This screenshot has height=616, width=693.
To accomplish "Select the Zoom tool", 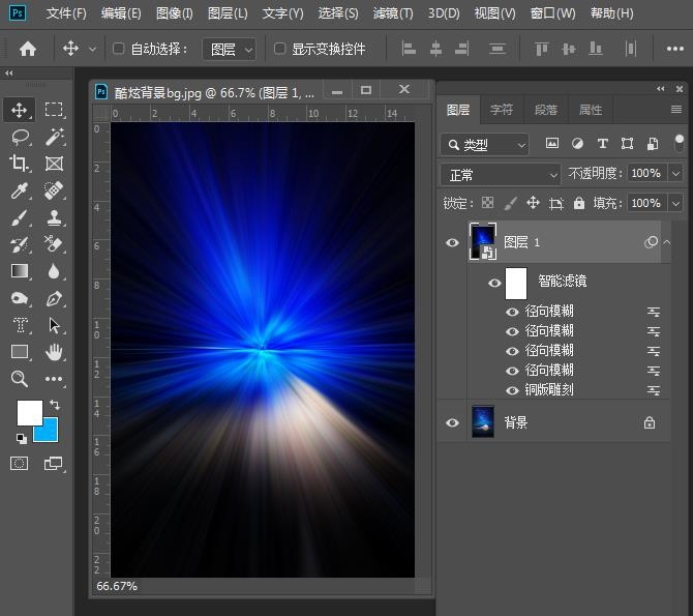I will tap(19, 379).
